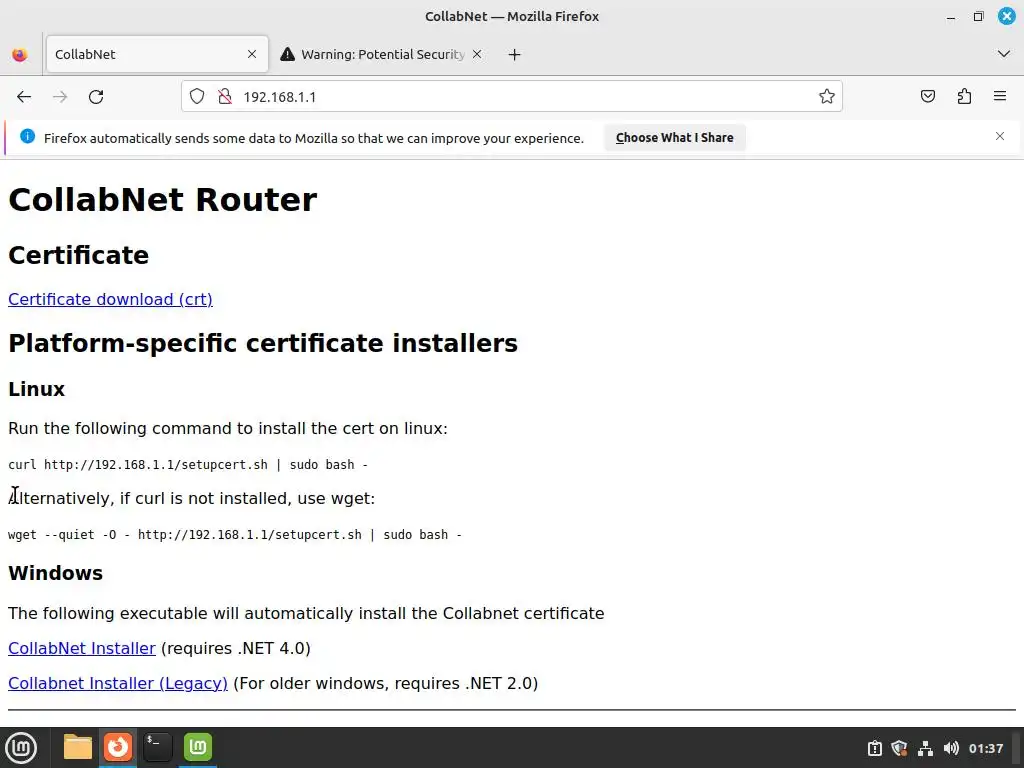Minimize the Firefox window
This screenshot has height=768, width=1024.
pos(951,17)
